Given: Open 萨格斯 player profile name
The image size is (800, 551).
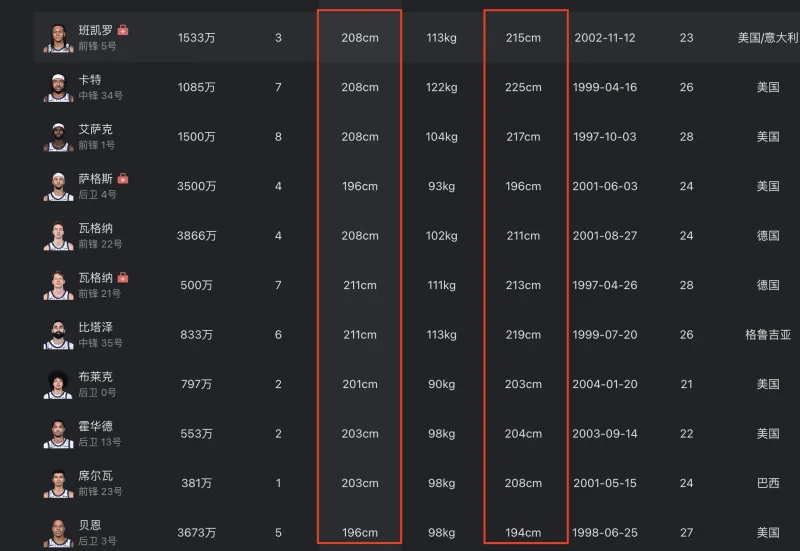Looking at the screenshot, I should [x=96, y=179].
